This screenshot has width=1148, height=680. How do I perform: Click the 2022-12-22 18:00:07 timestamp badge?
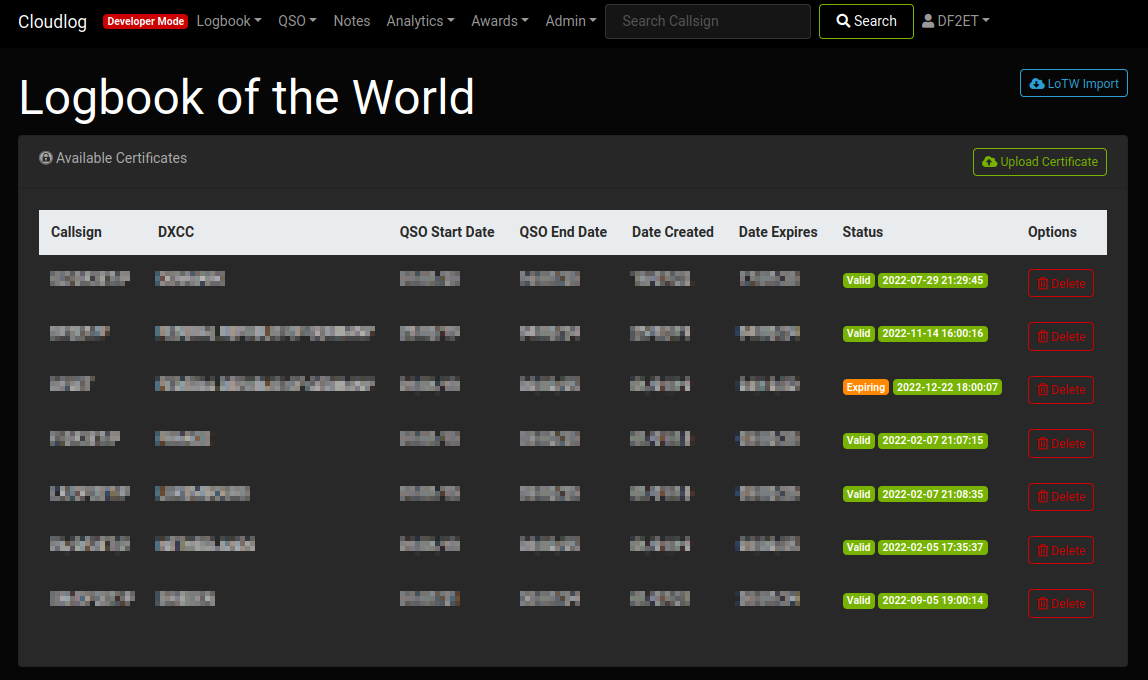(x=947, y=387)
